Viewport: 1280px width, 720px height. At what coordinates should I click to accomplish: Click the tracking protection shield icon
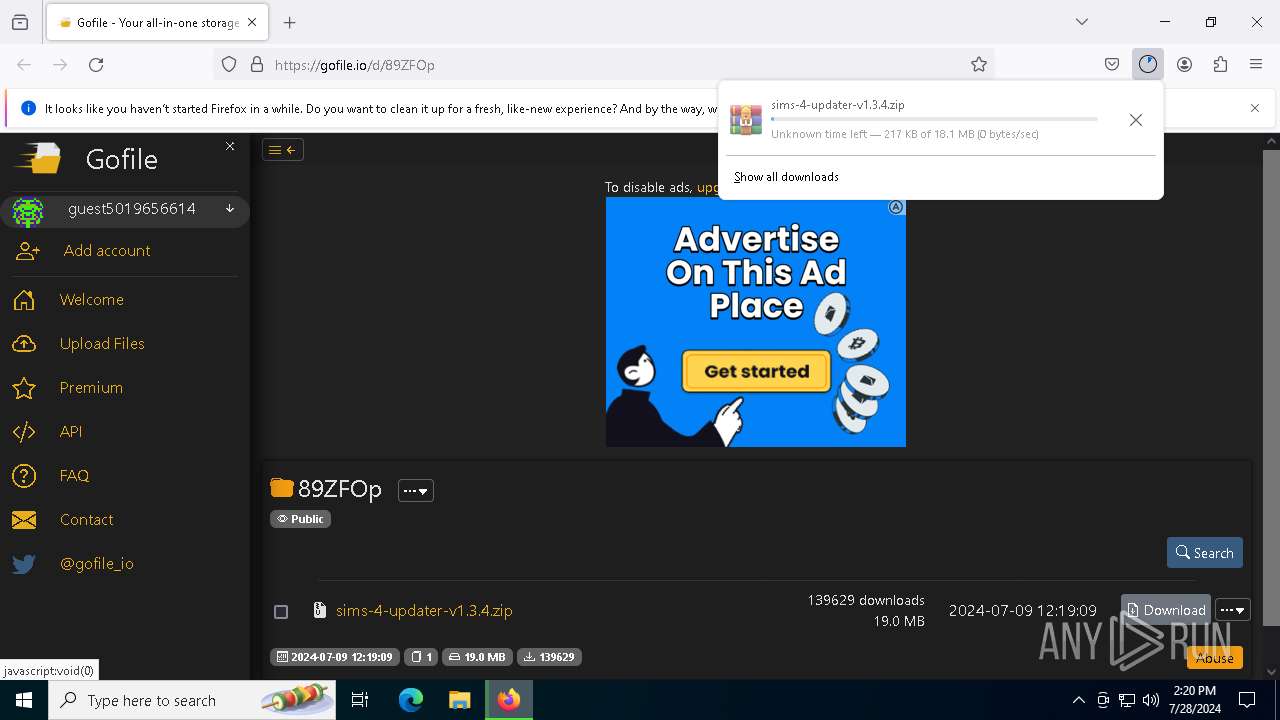point(229,64)
